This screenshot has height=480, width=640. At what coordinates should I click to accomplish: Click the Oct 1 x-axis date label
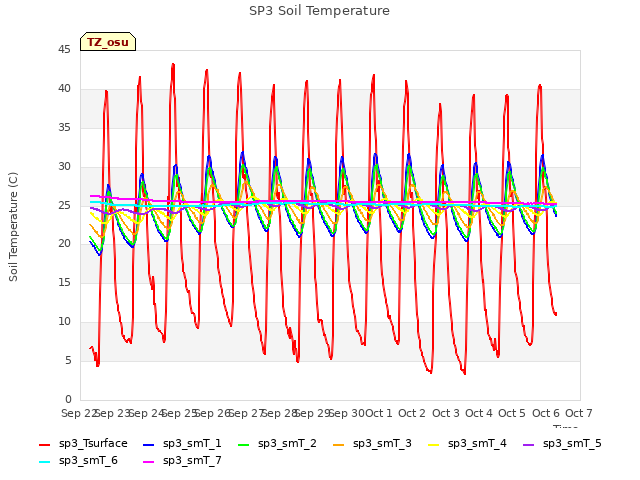[x=379, y=413]
